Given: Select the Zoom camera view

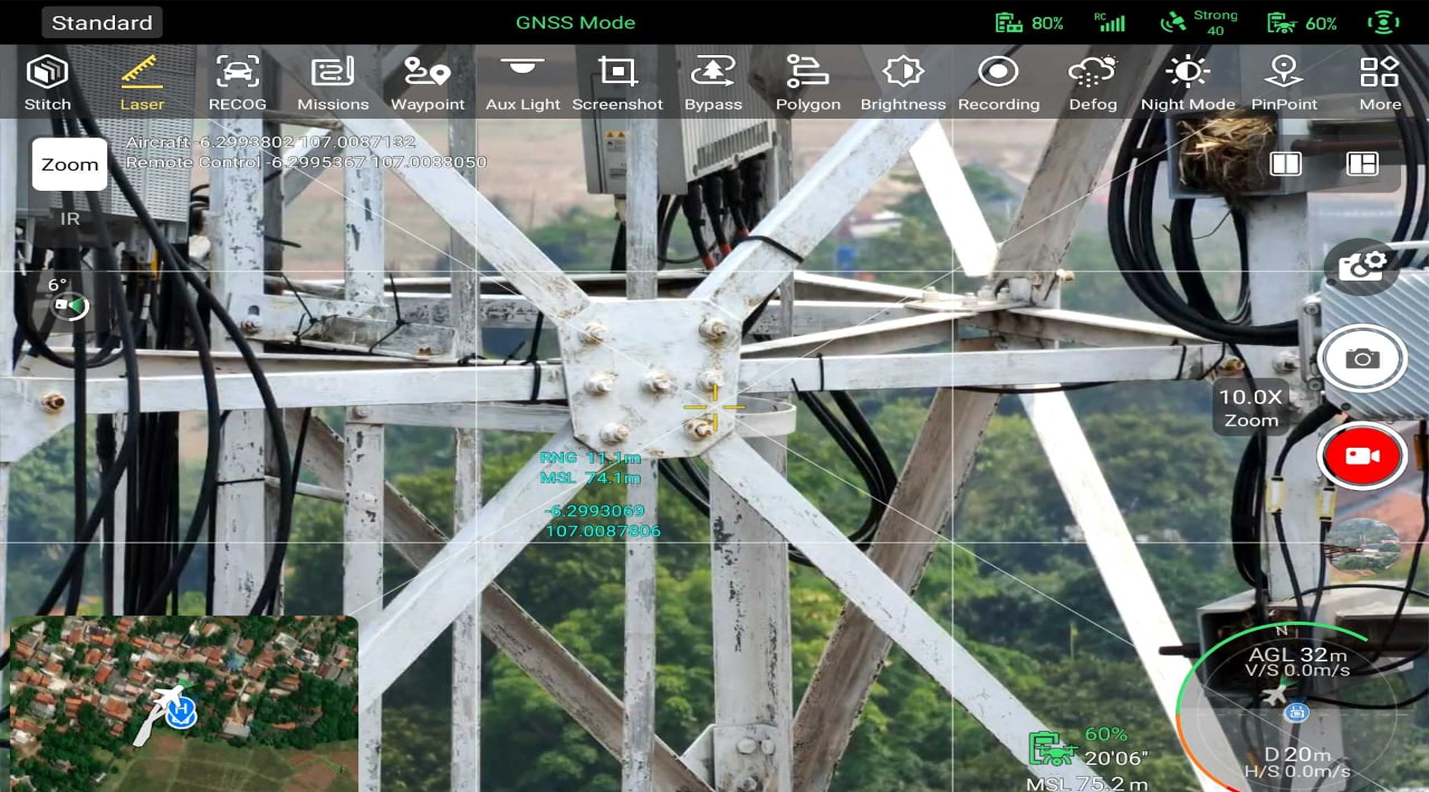Looking at the screenshot, I should tap(70, 164).
